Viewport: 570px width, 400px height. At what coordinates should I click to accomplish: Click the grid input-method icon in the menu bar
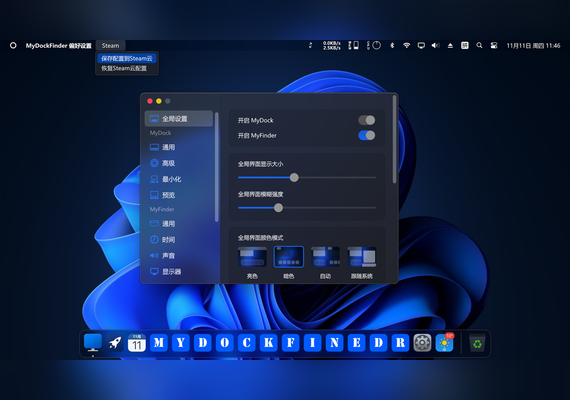[465, 45]
